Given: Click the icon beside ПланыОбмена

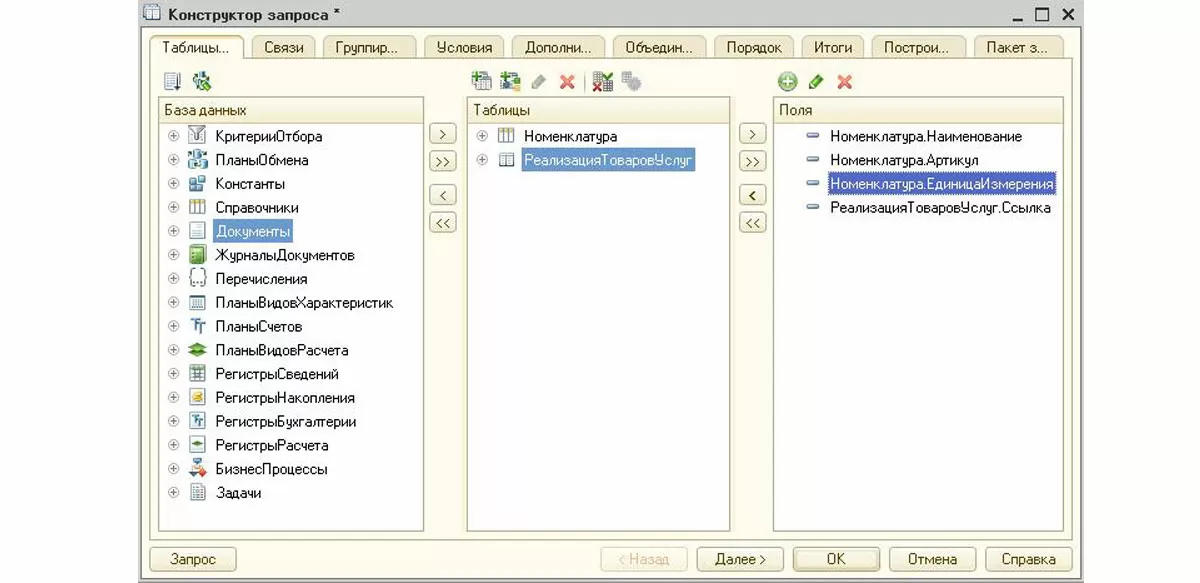Looking at the screenshot, I should point(197,160).
